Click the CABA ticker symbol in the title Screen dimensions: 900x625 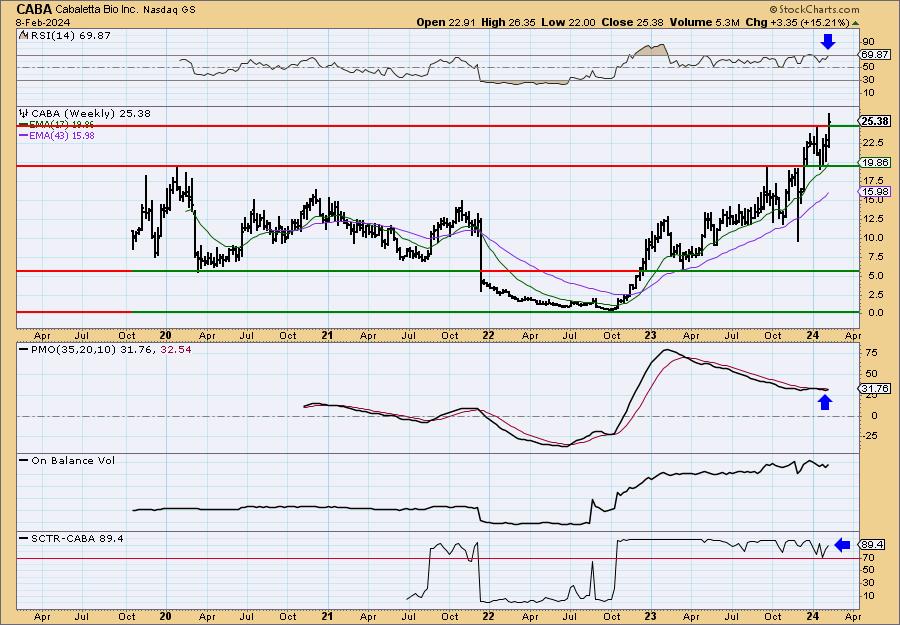click(x=34, y=9)
